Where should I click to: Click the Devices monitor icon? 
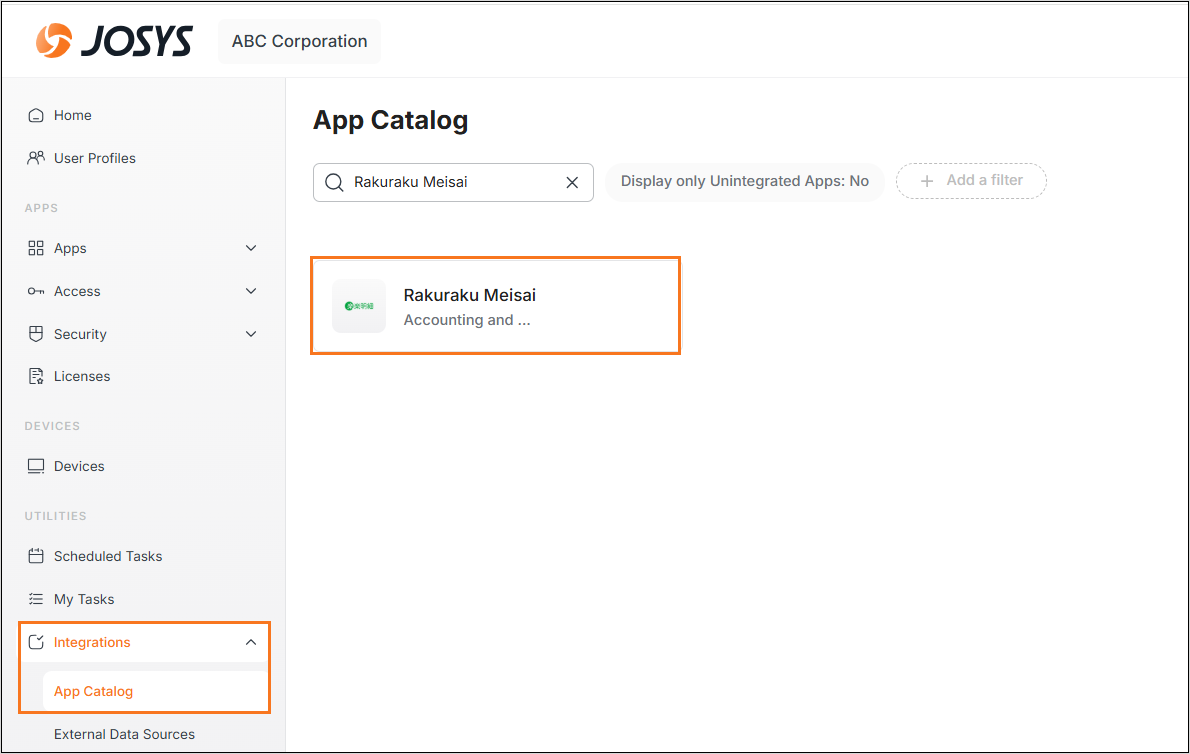(36, 466)
